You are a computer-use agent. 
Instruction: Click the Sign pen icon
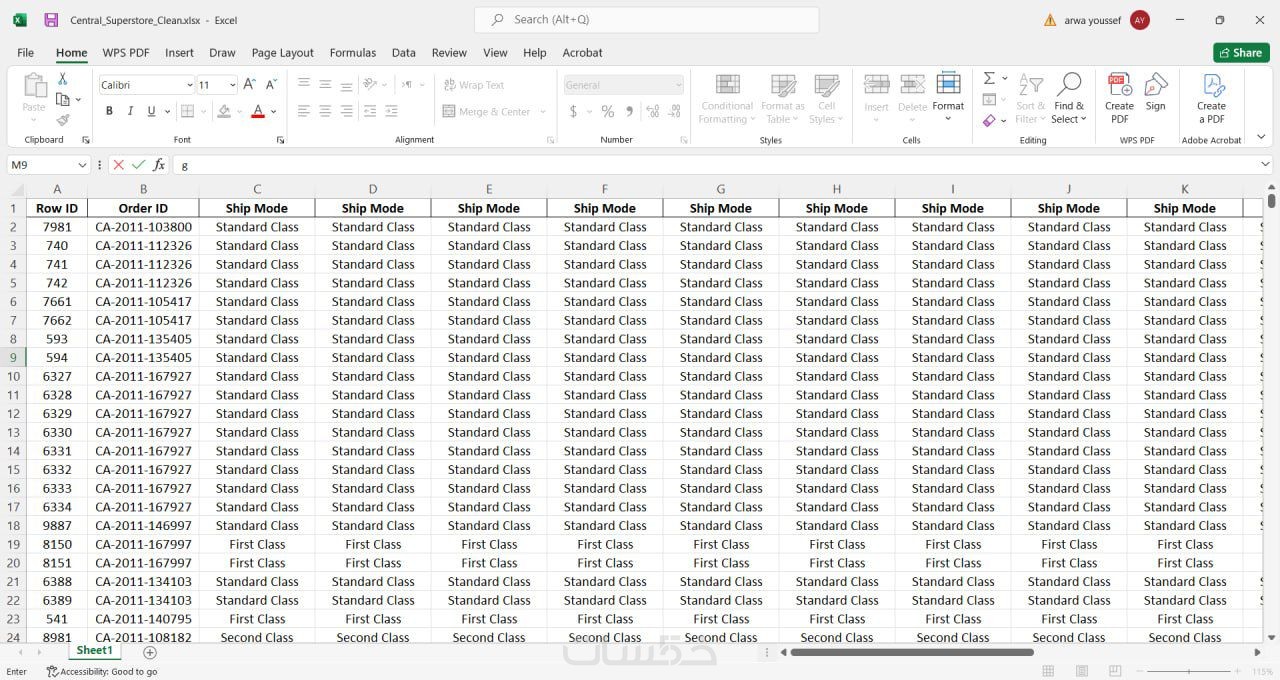(1156, 92)
